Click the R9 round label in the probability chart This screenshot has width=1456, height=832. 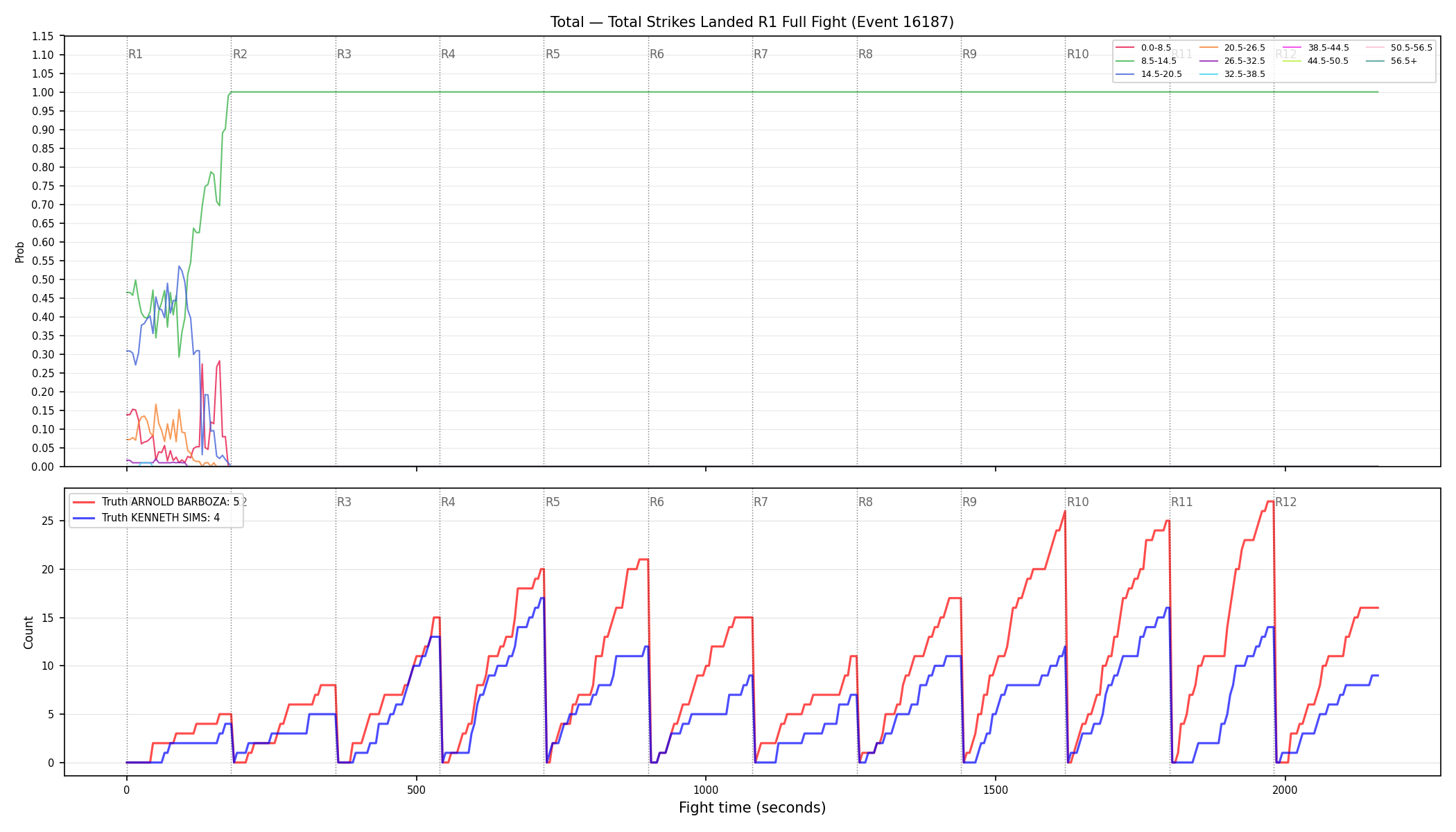pos(969,54)
